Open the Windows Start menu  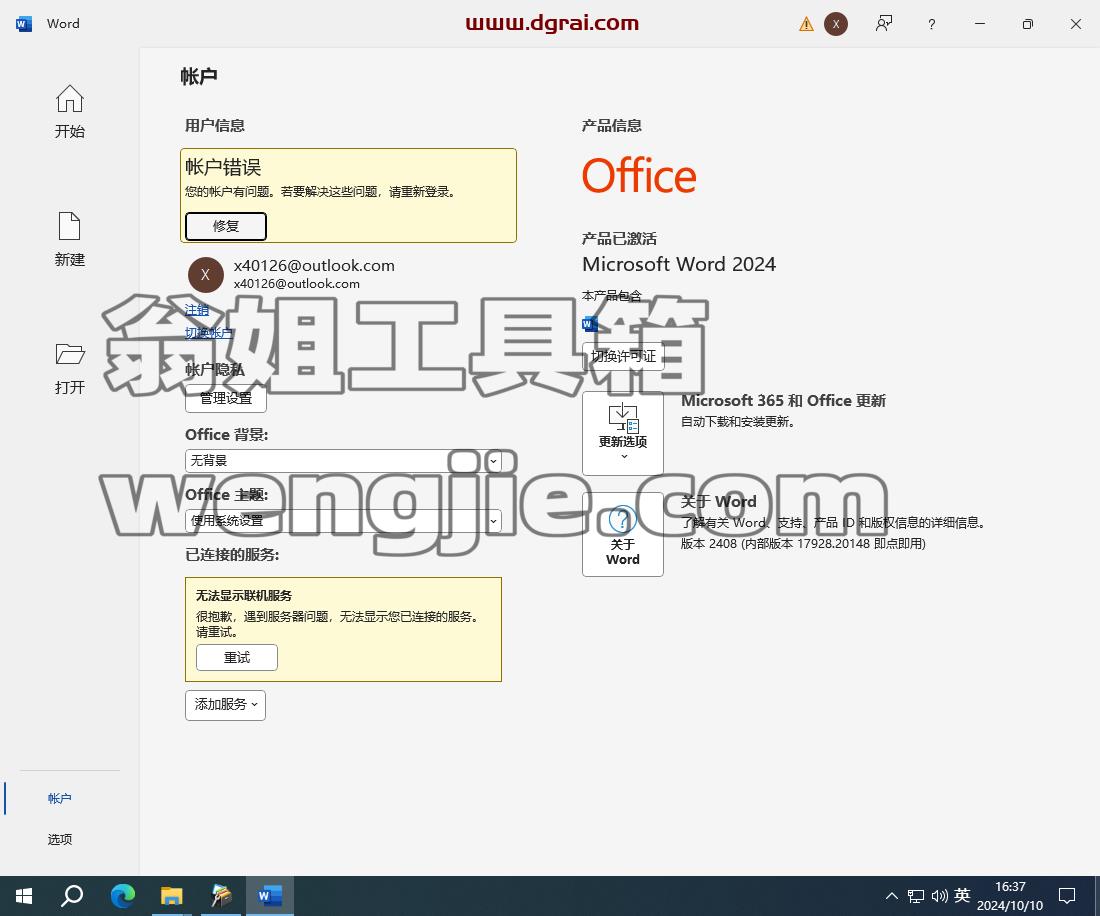24,896
